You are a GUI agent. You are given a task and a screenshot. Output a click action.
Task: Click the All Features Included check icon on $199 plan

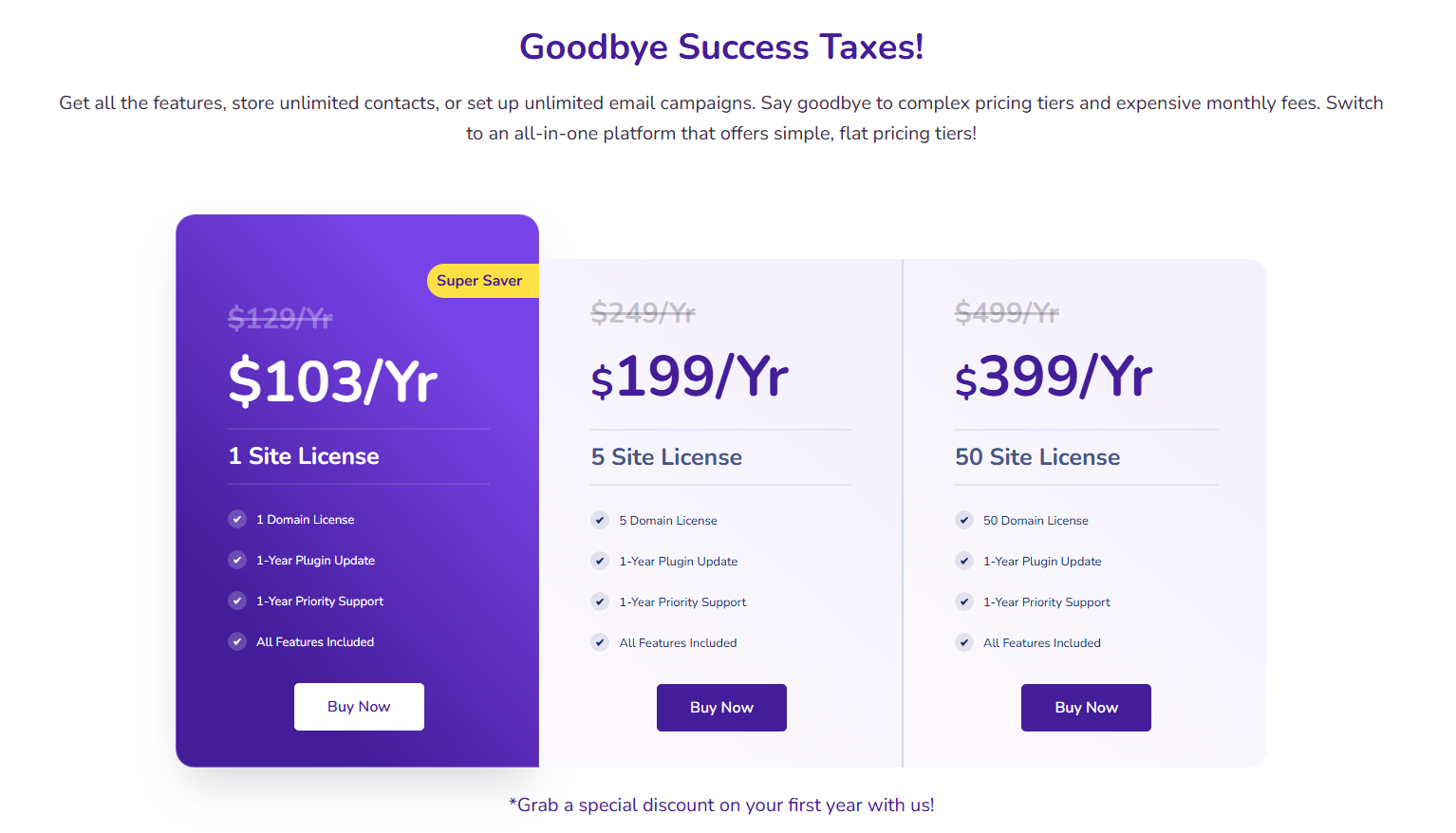point(600,642)
